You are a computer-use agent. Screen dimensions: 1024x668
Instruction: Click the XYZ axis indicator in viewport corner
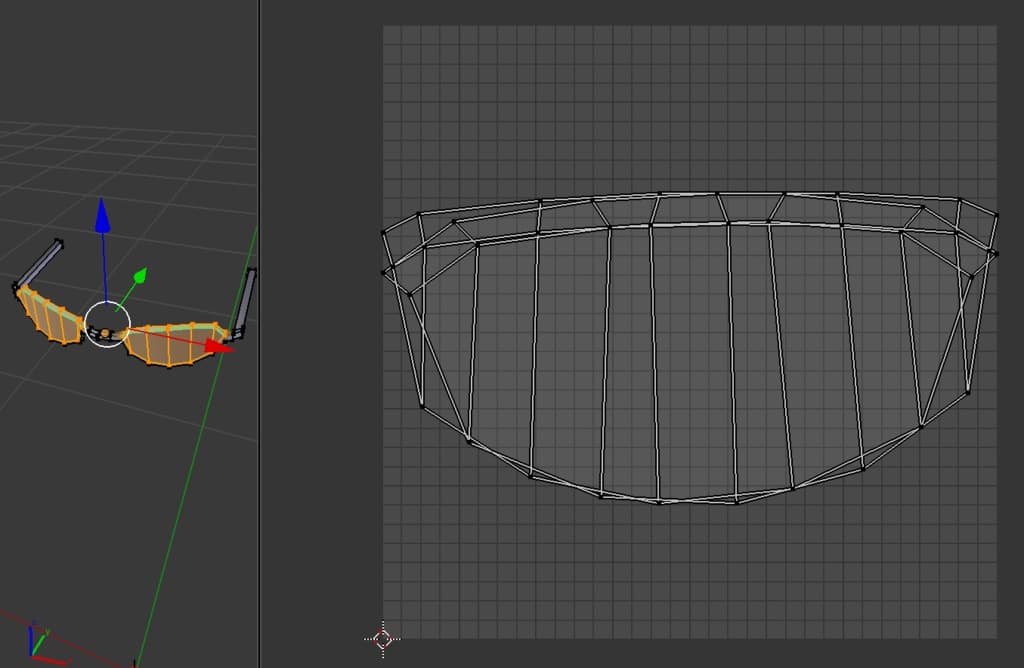pyautogui.click(x=36, y=640)
